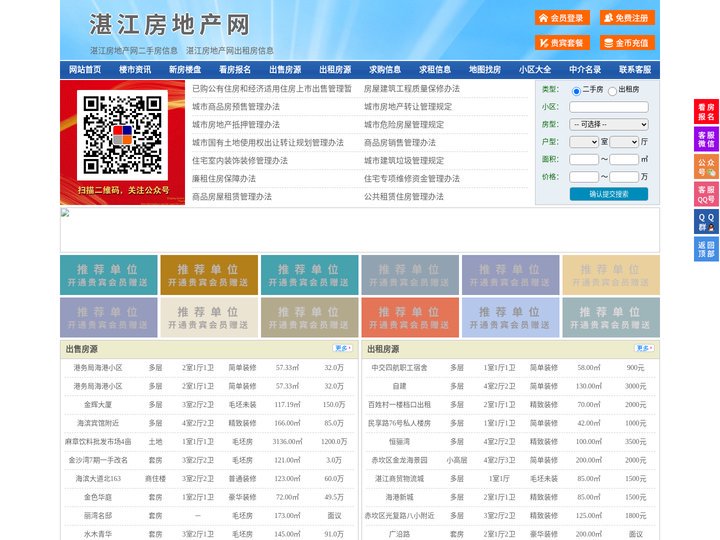Open the 城市房地产抵押管理办法 link

click(236, 124)
